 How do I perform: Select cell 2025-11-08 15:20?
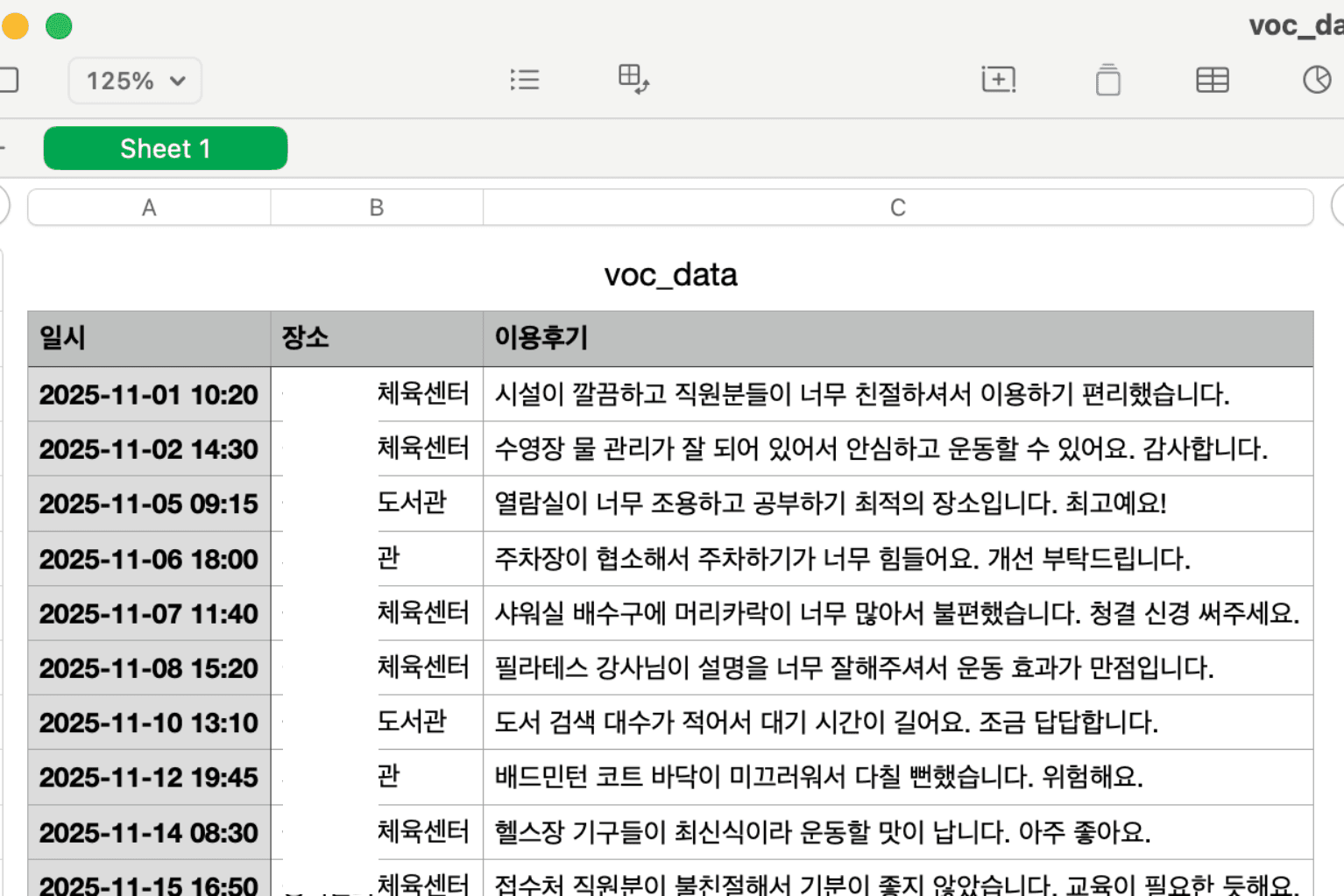pyautogui.click(x=149, y=667)
